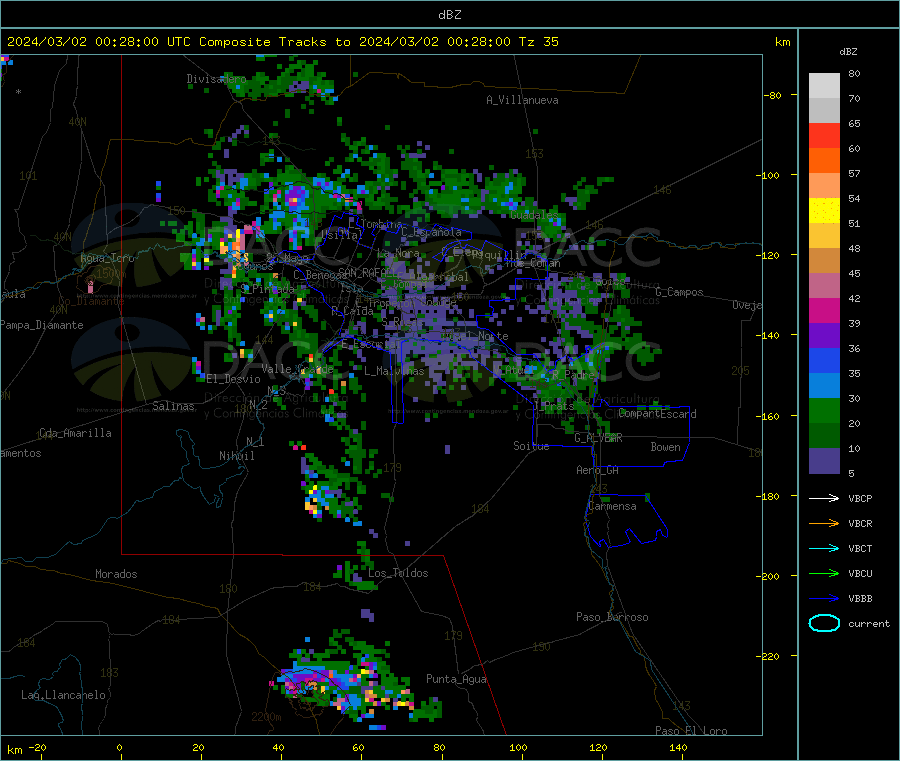This screenshot has width=900, height=761.
Task: Click the 'VBBB' legend text
Action: click(860, 598)
